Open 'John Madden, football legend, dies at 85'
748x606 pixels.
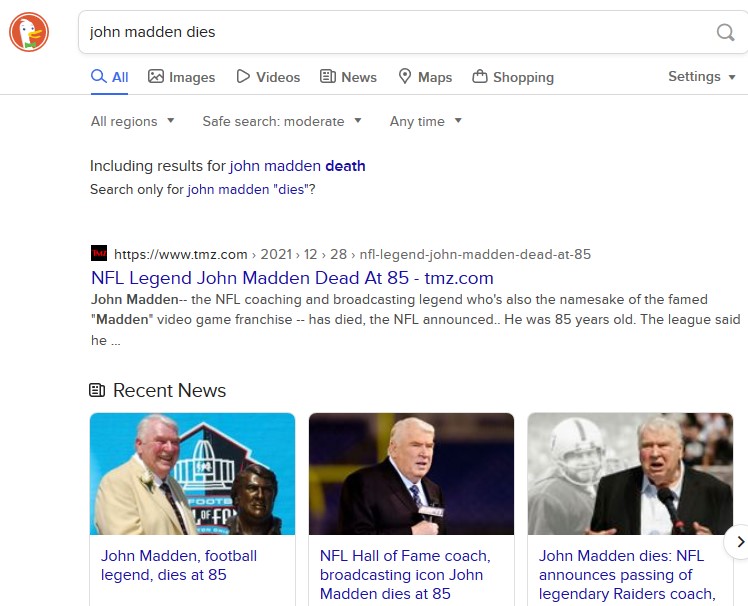pos(179,565)
